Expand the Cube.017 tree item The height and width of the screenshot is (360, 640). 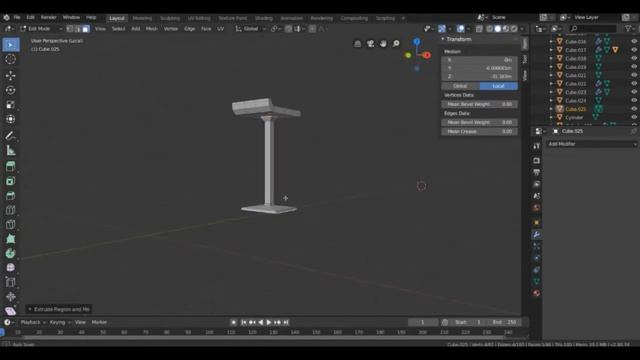pyautogui.click(x=551, y=50)
